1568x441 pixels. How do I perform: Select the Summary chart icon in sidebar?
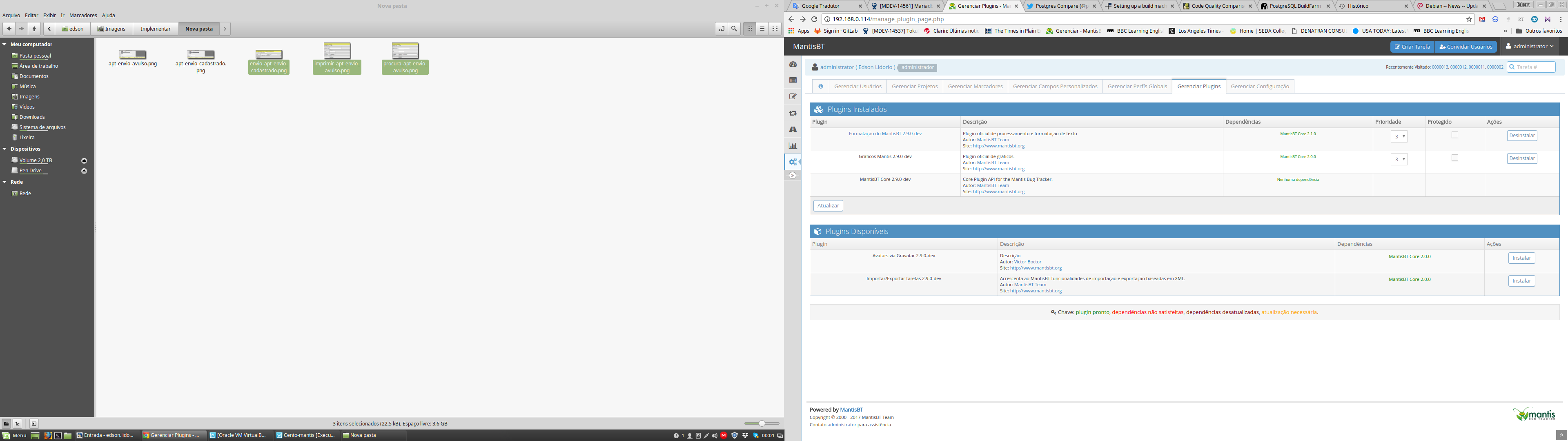coord(793,145)
